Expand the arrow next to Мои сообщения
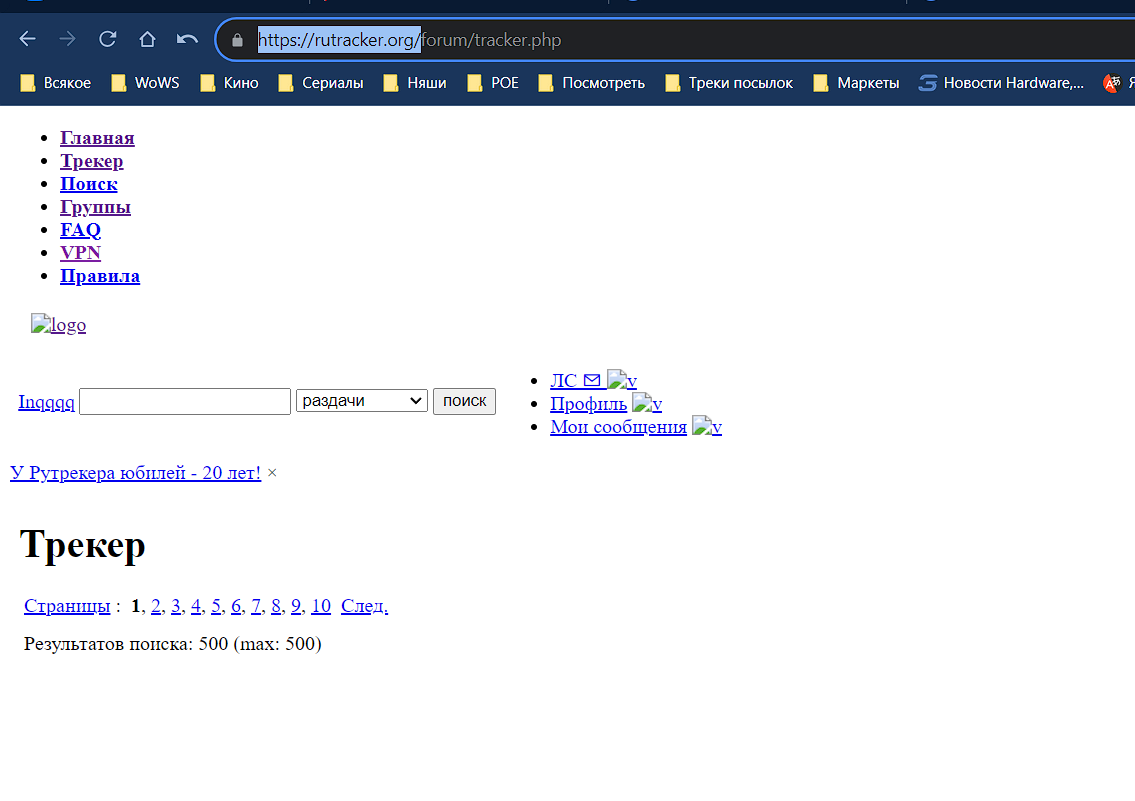Viewport: 1135px width, 801px height. click(x=707, y=427)
